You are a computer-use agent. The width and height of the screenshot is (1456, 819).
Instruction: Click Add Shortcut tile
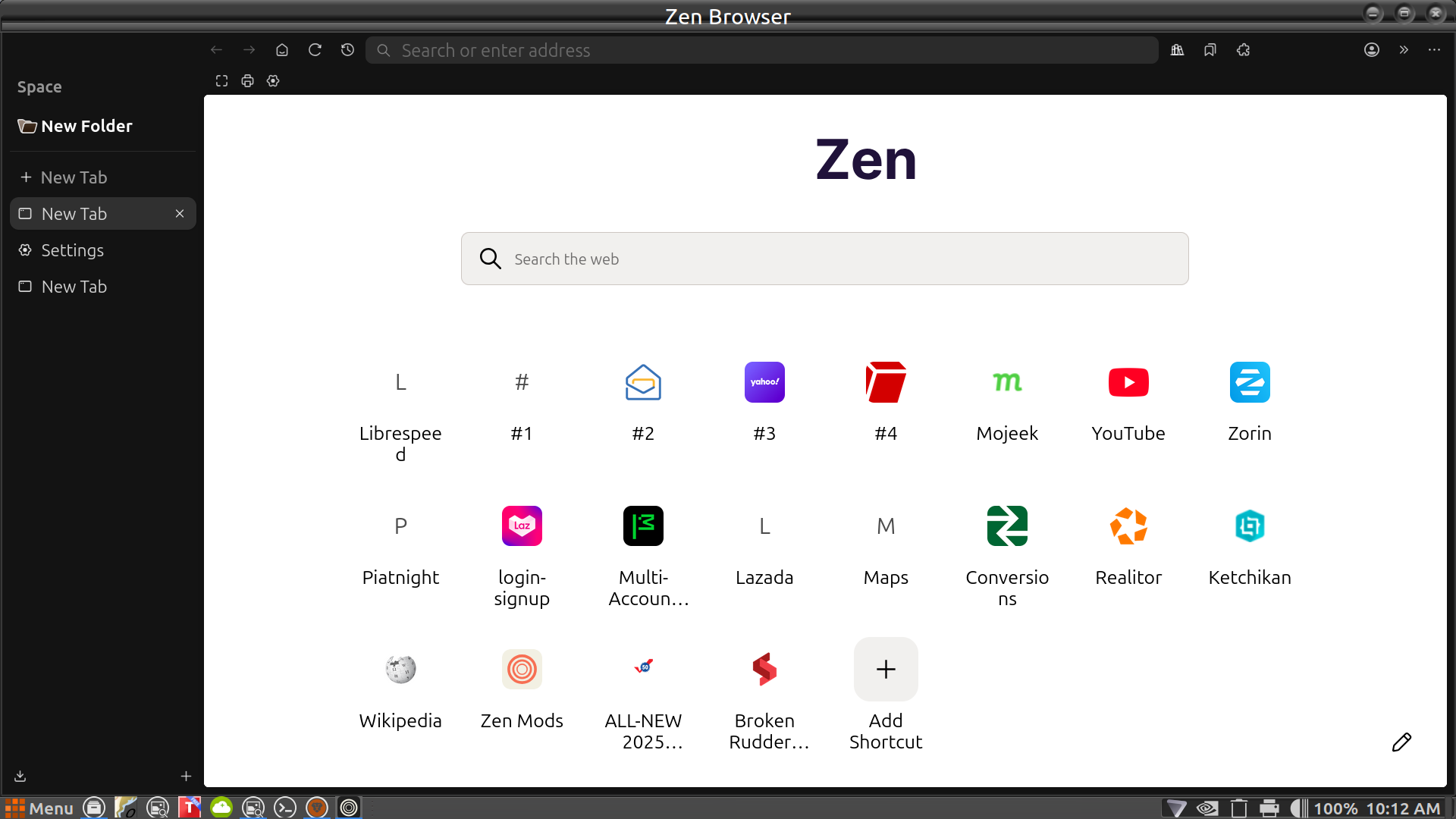click(x=886, y=670)
